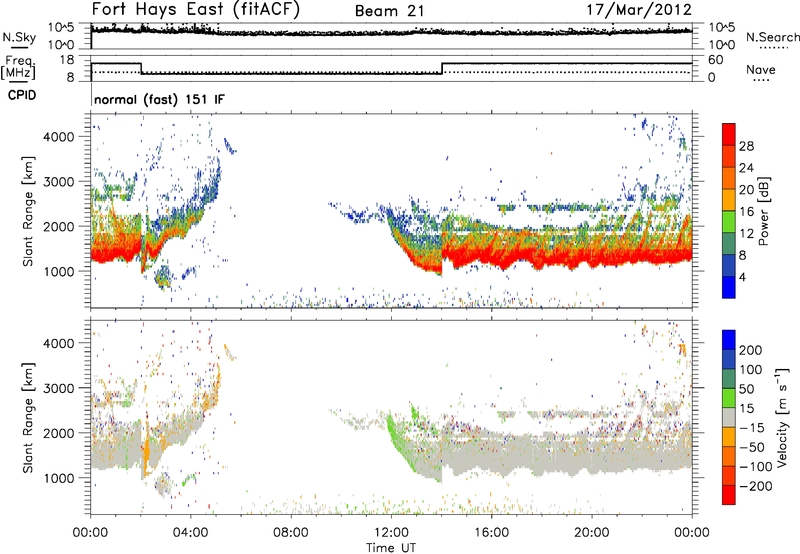The image size is (800, 554).
Task: Click the blue 200 m/s velocity color band
Action: [729, 340]
